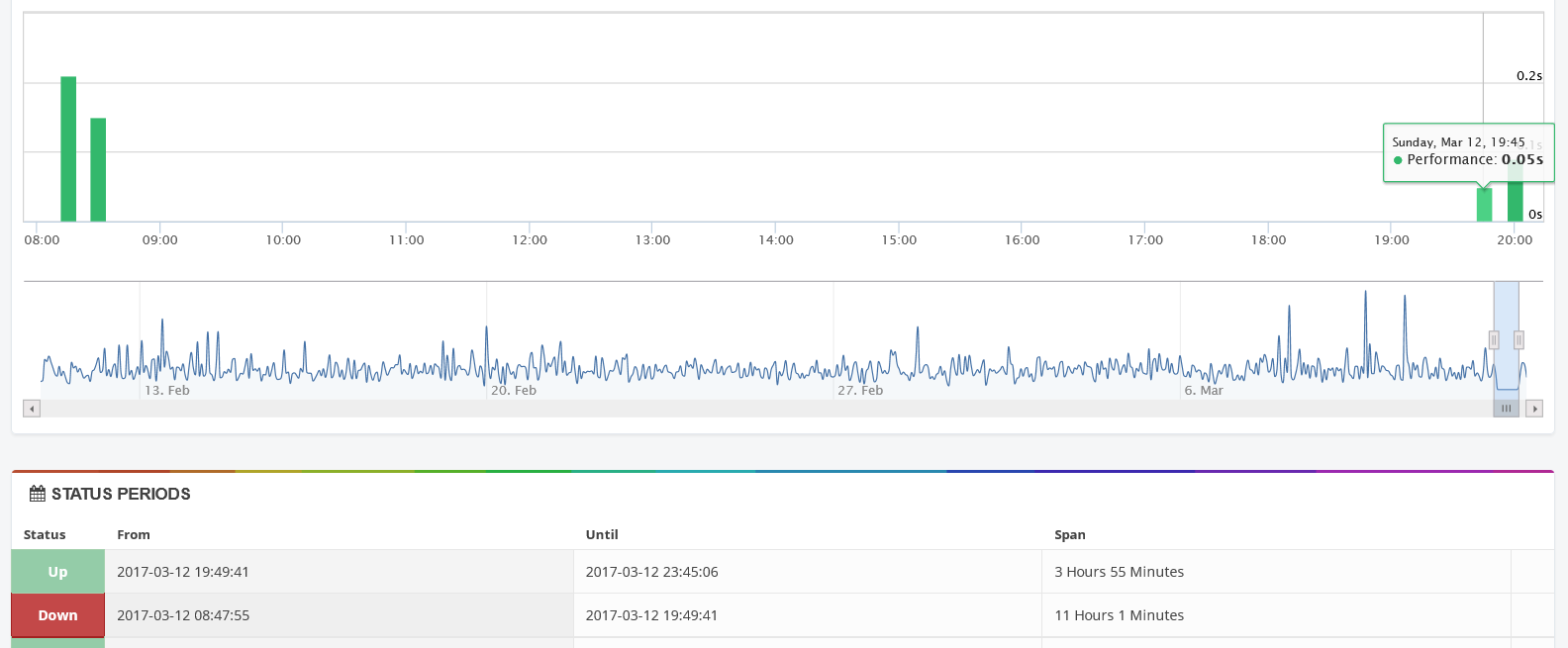The width and height of the screenshot is (1568, 648).
Task: Click the Status column header
Action: [45, 534]
